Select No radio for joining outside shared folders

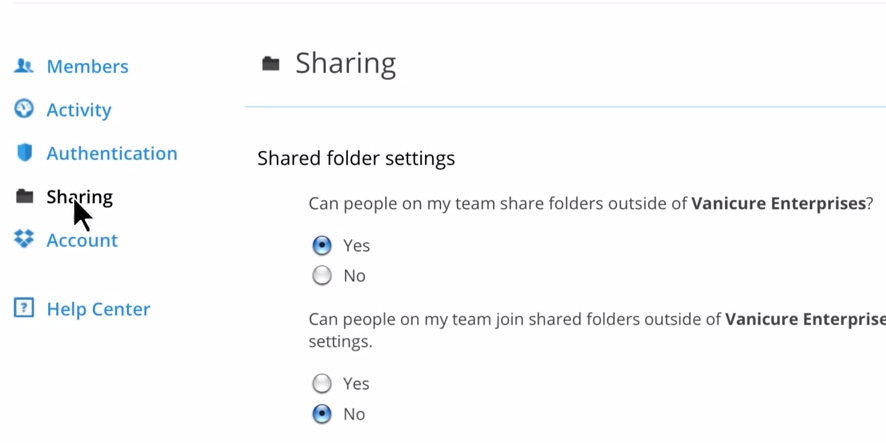click(322, 413)
